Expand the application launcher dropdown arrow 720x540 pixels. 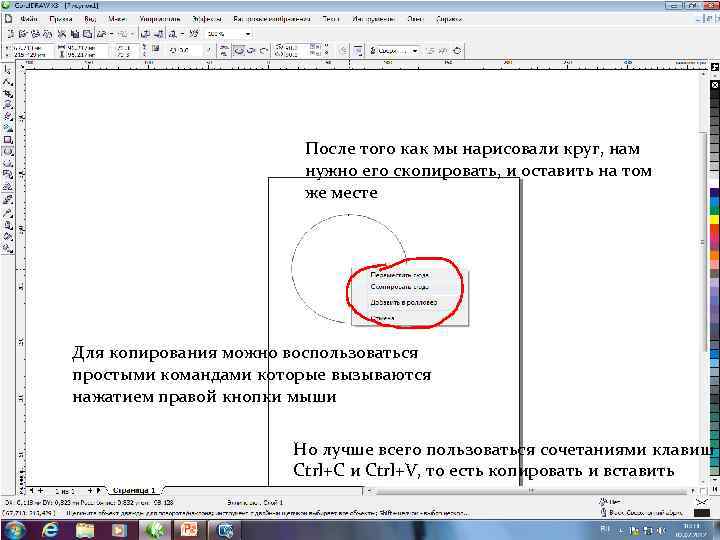click(182, 34)
